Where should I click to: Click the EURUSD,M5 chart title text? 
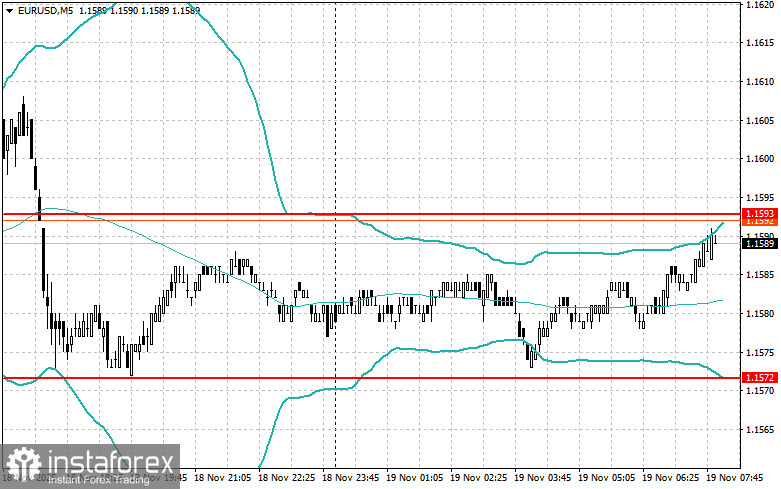44,10
